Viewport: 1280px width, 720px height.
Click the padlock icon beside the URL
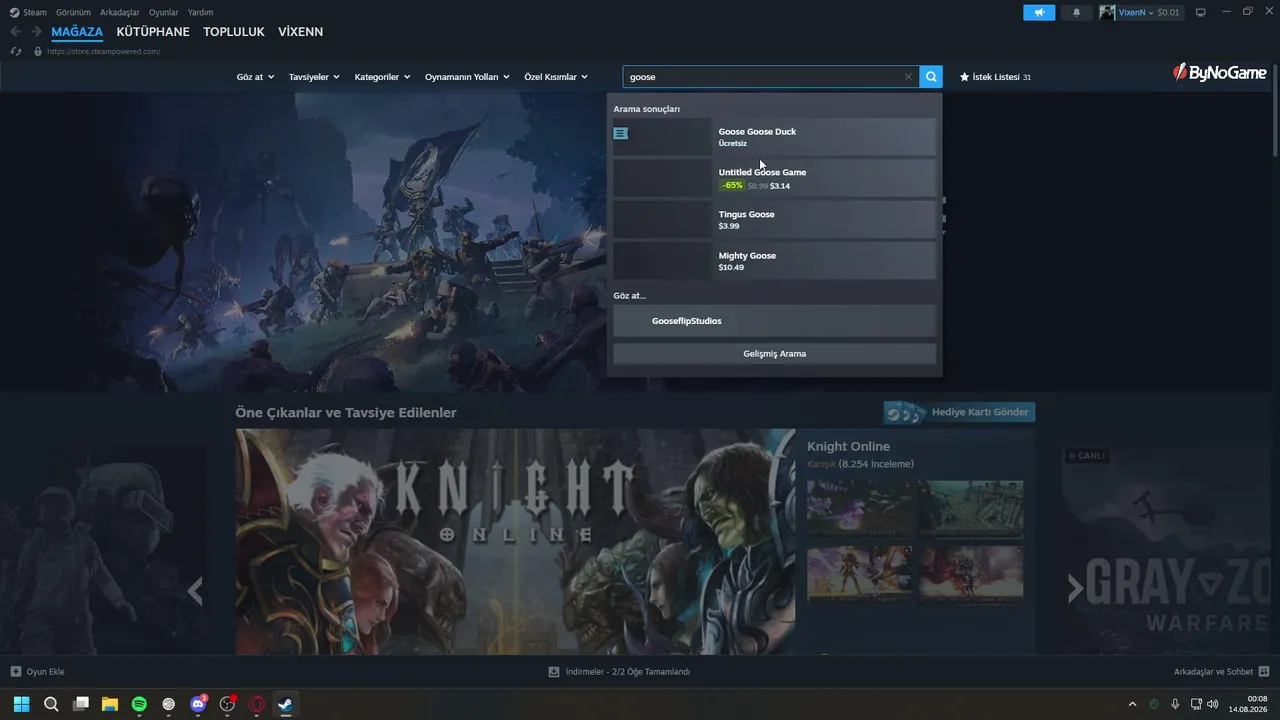tap(38, 51)
